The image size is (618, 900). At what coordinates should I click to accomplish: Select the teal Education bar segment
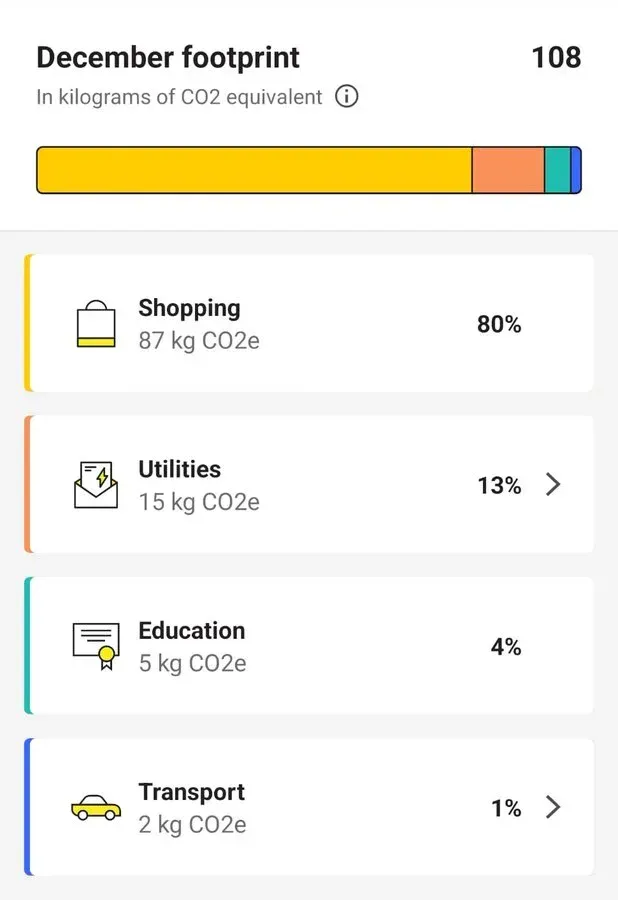(557, 170)
